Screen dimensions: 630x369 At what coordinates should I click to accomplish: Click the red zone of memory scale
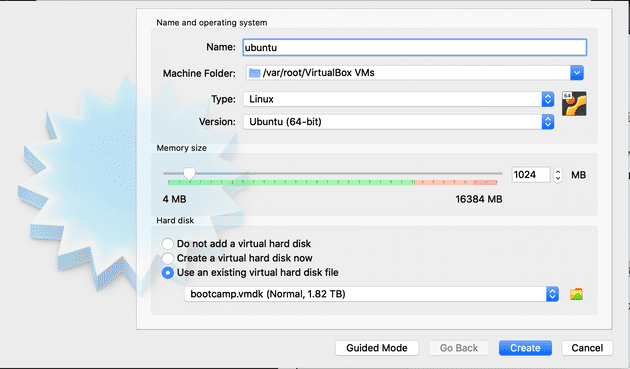456,182
